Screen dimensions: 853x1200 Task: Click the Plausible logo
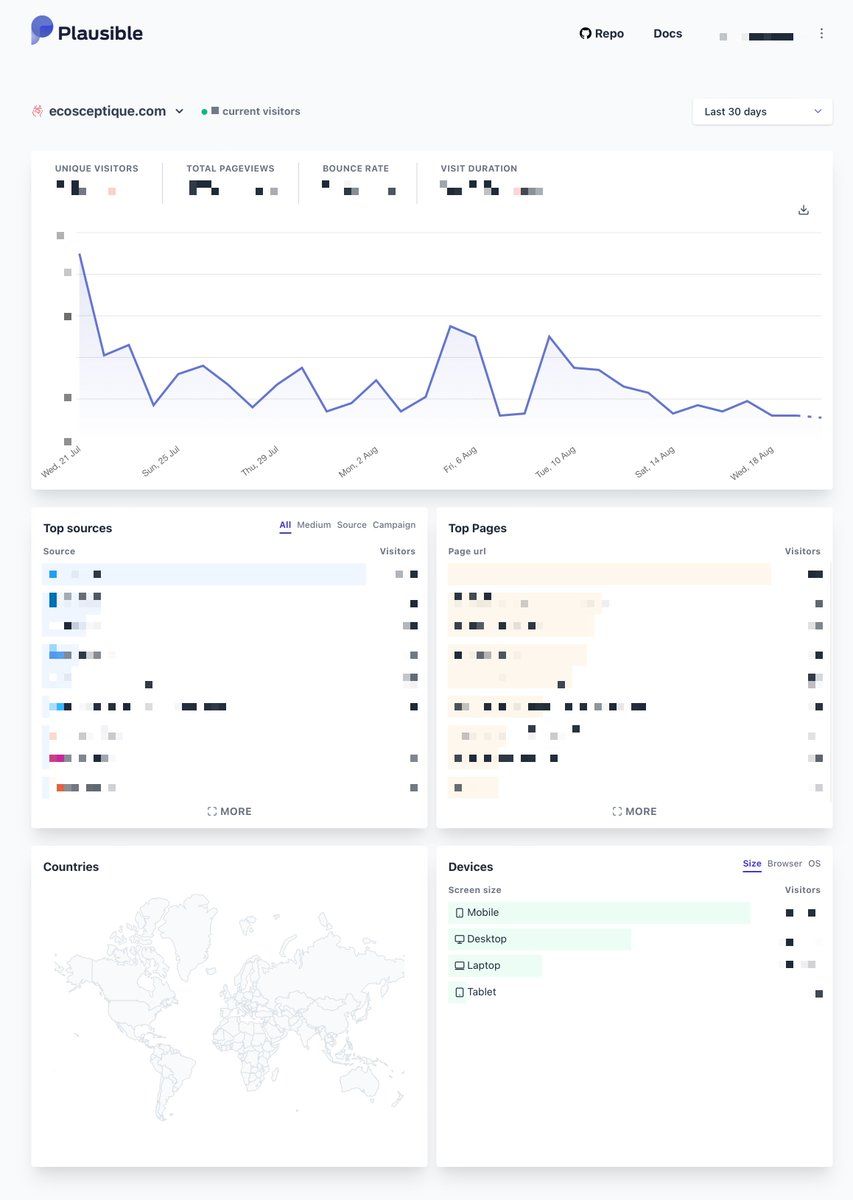click(x=87, y=32)
